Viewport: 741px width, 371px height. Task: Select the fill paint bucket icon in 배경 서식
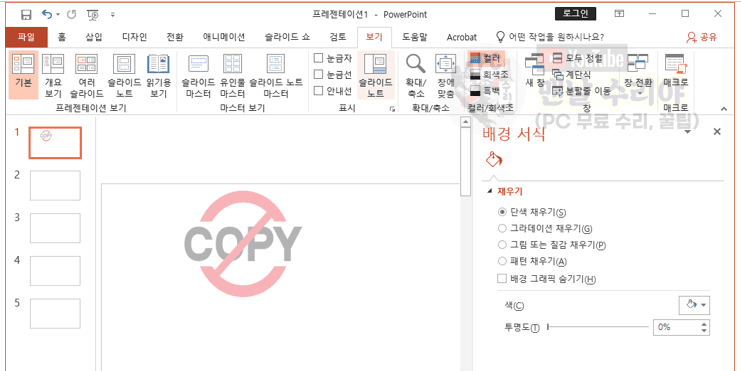point(494,159)
